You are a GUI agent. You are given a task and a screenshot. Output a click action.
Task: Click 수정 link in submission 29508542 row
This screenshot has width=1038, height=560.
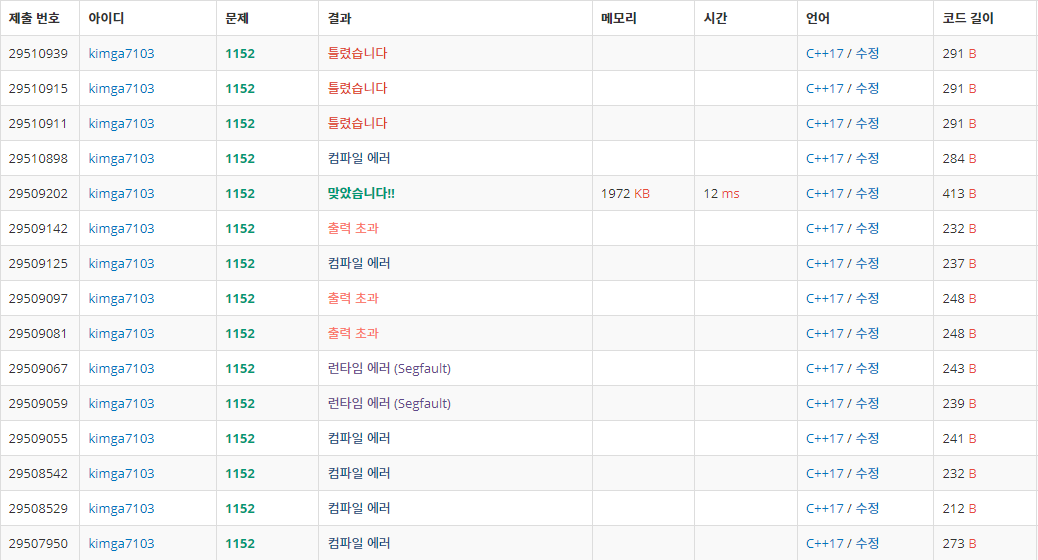867,474
